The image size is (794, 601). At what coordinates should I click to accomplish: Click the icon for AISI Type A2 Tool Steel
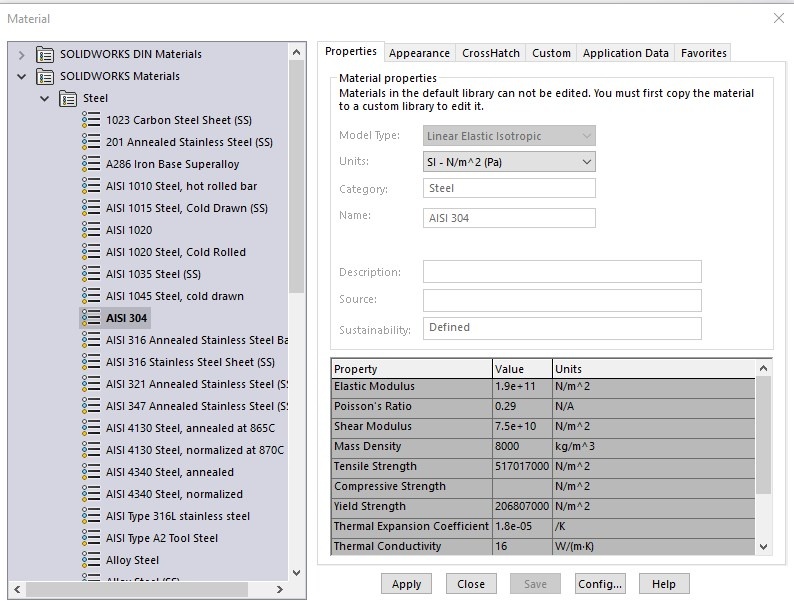click(x=91, y=538)
